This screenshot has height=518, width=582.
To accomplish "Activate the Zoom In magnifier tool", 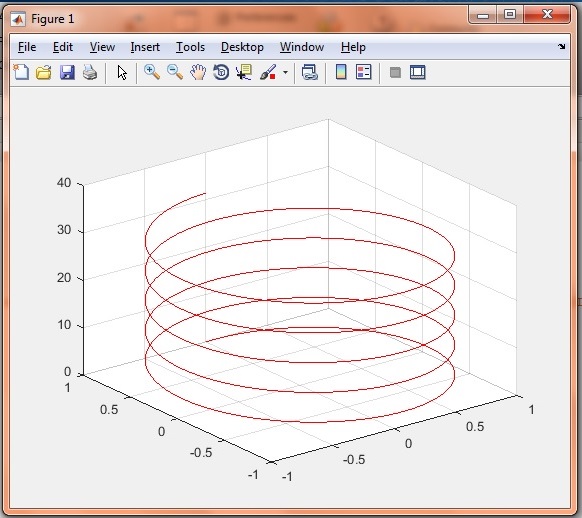I will point(152,72).
